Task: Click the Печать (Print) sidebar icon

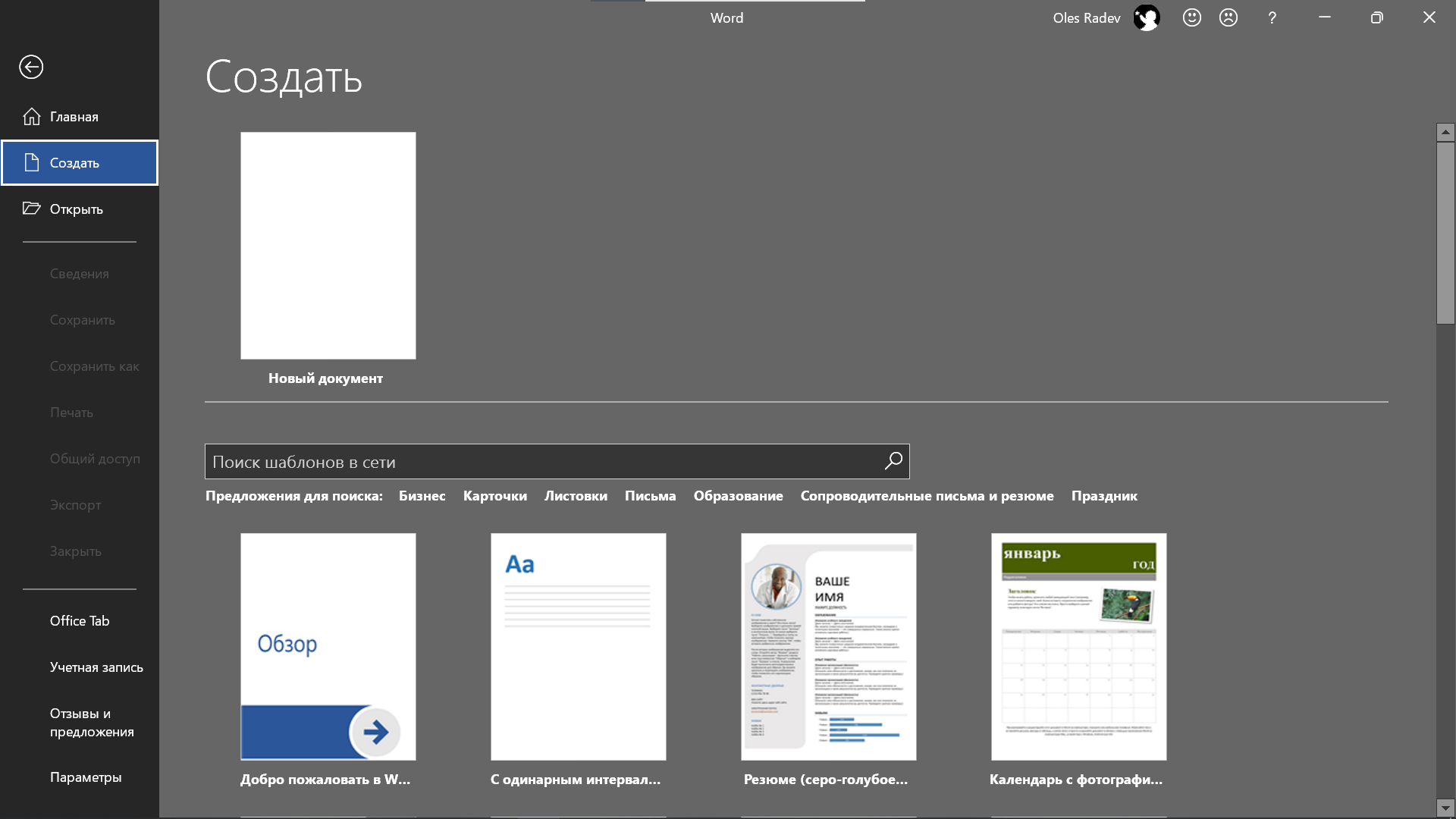Action: tap(72, 411)
